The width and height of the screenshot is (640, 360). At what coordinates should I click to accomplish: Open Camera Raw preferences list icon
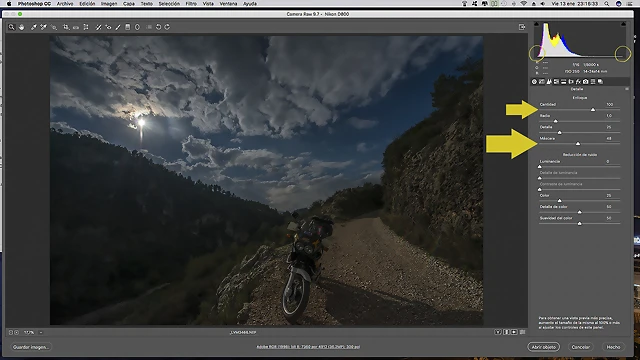click(x=149, y=27)
